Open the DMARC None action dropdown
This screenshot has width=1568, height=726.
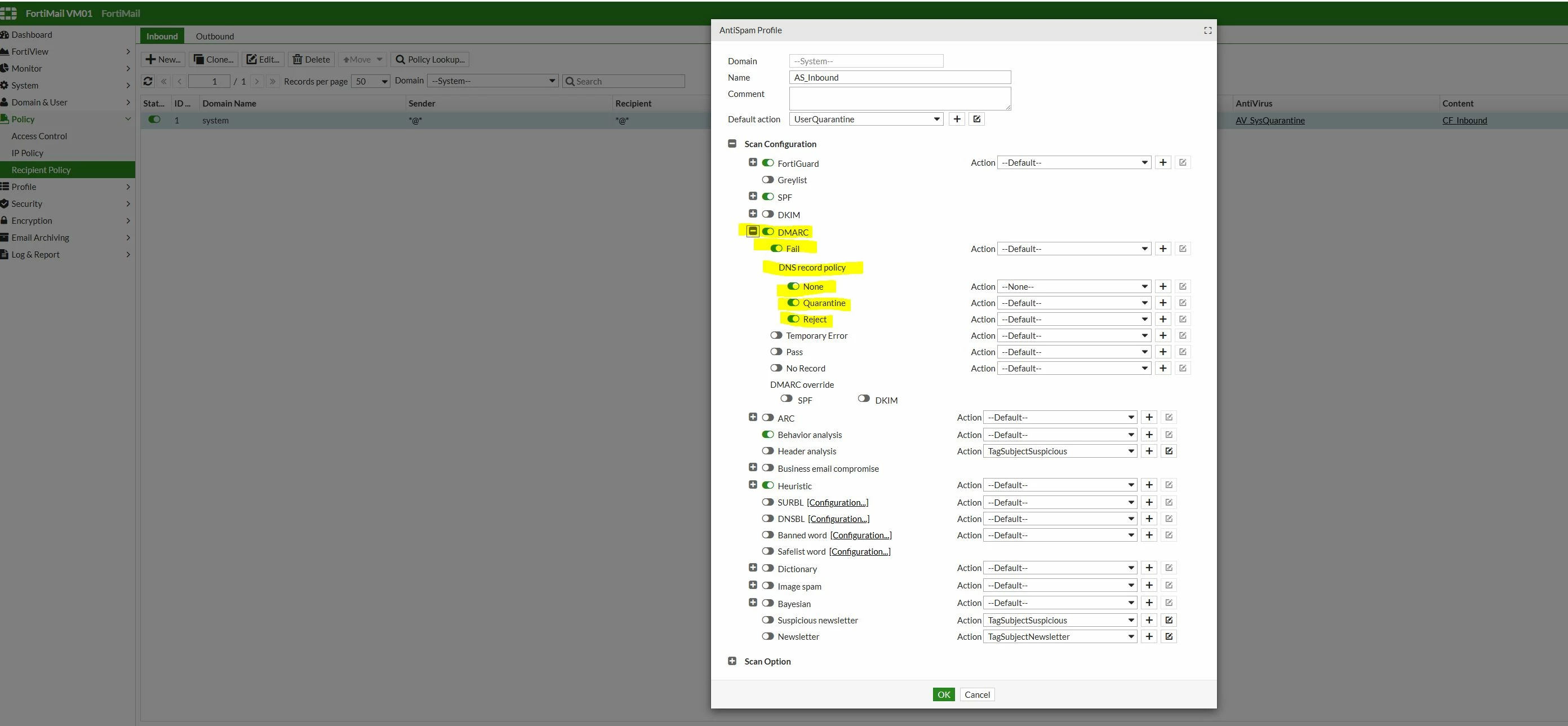tap(1074, 286)
